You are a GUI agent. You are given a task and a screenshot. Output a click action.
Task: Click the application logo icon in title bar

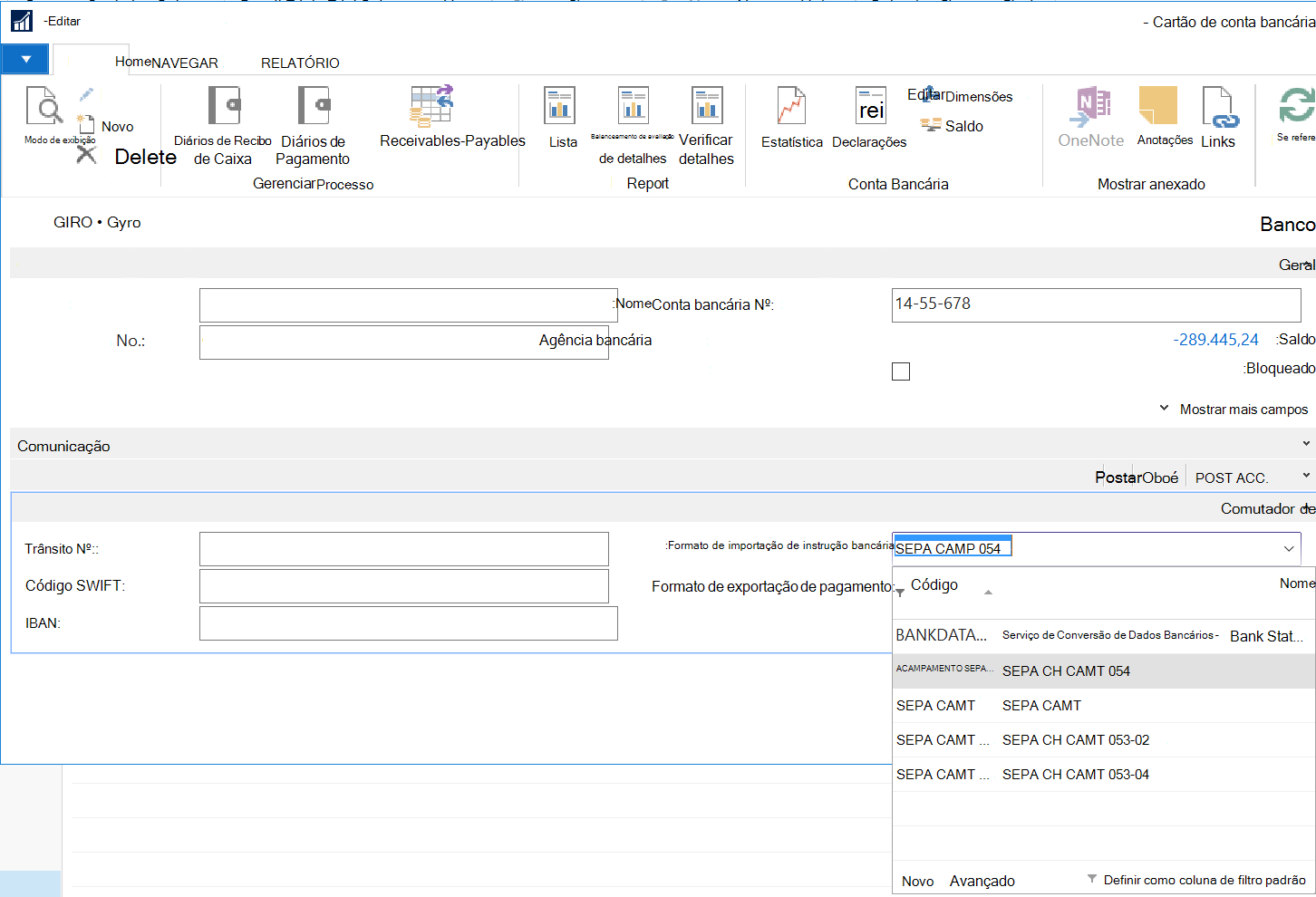point(22,21)
